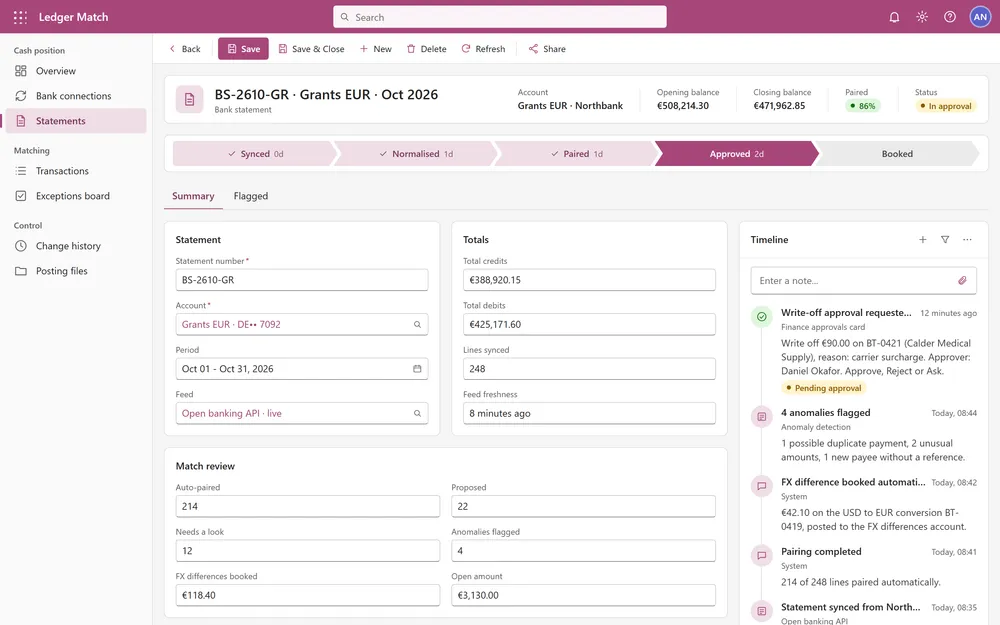Delete the statement via toolbar
This screenshot has width=1000, height=625.
(427, 49)
